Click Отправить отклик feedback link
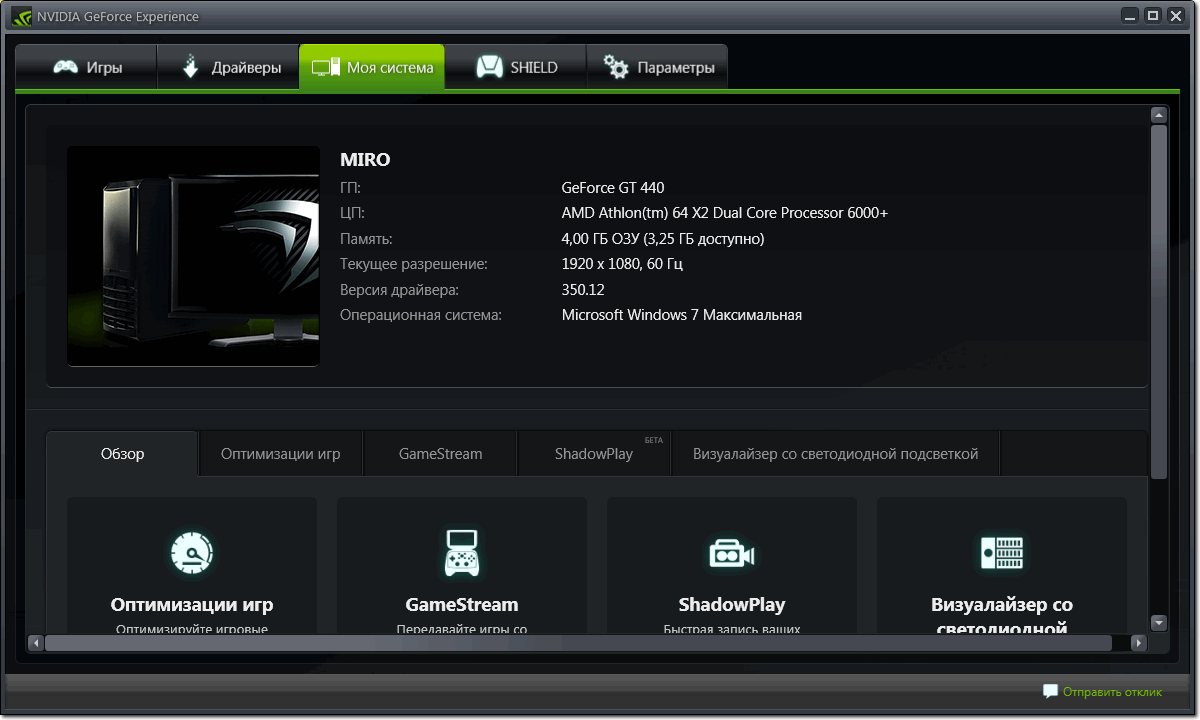 click(1112, 692)
